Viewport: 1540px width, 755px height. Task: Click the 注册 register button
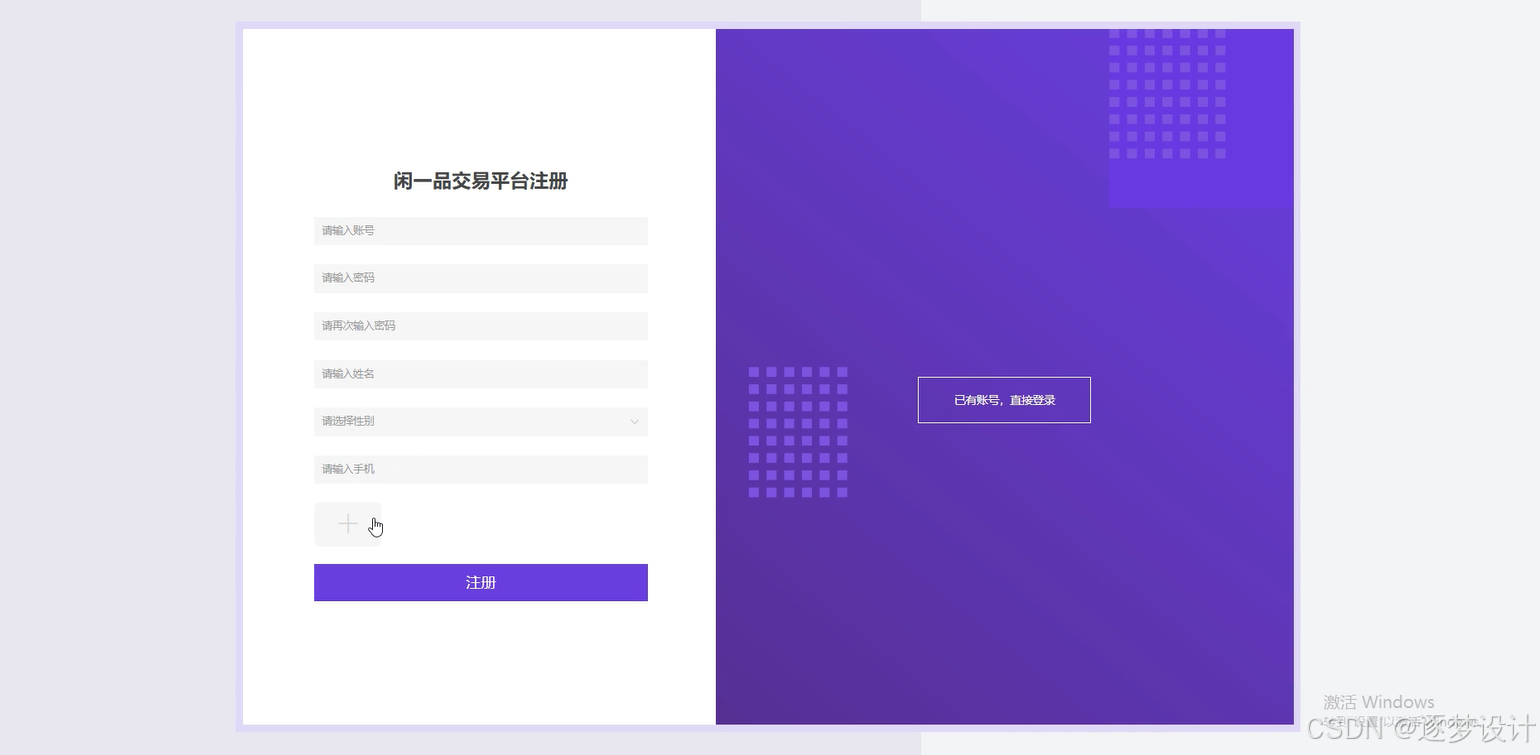click(480, 582)
